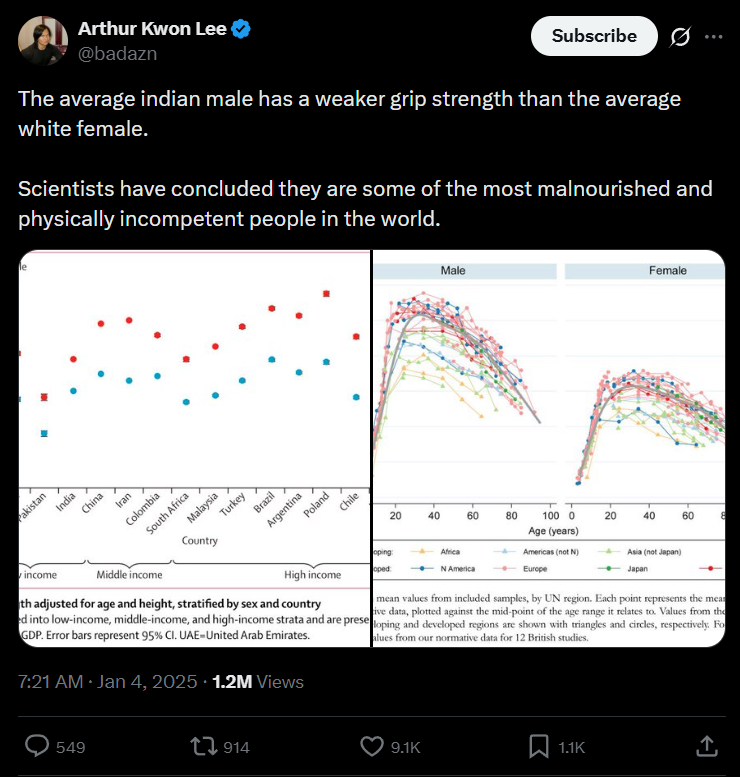740x777 pixels.
Task: Open the country grip strength chart image
Action: (x=195, y=448)
